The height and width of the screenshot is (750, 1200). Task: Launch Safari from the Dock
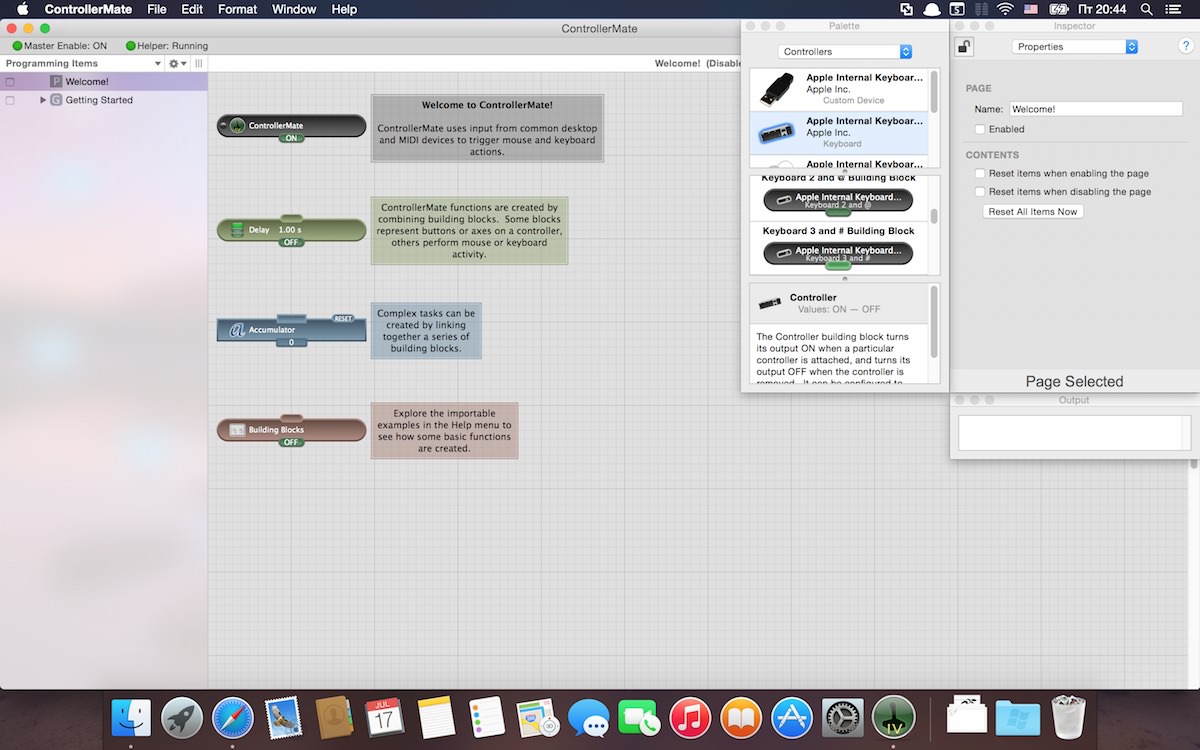pyautogui.click(x=233, y=717)
